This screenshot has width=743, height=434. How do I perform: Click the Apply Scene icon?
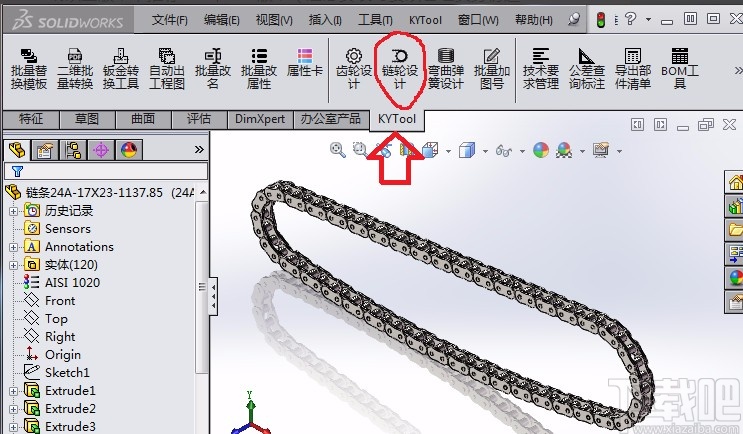564,151
